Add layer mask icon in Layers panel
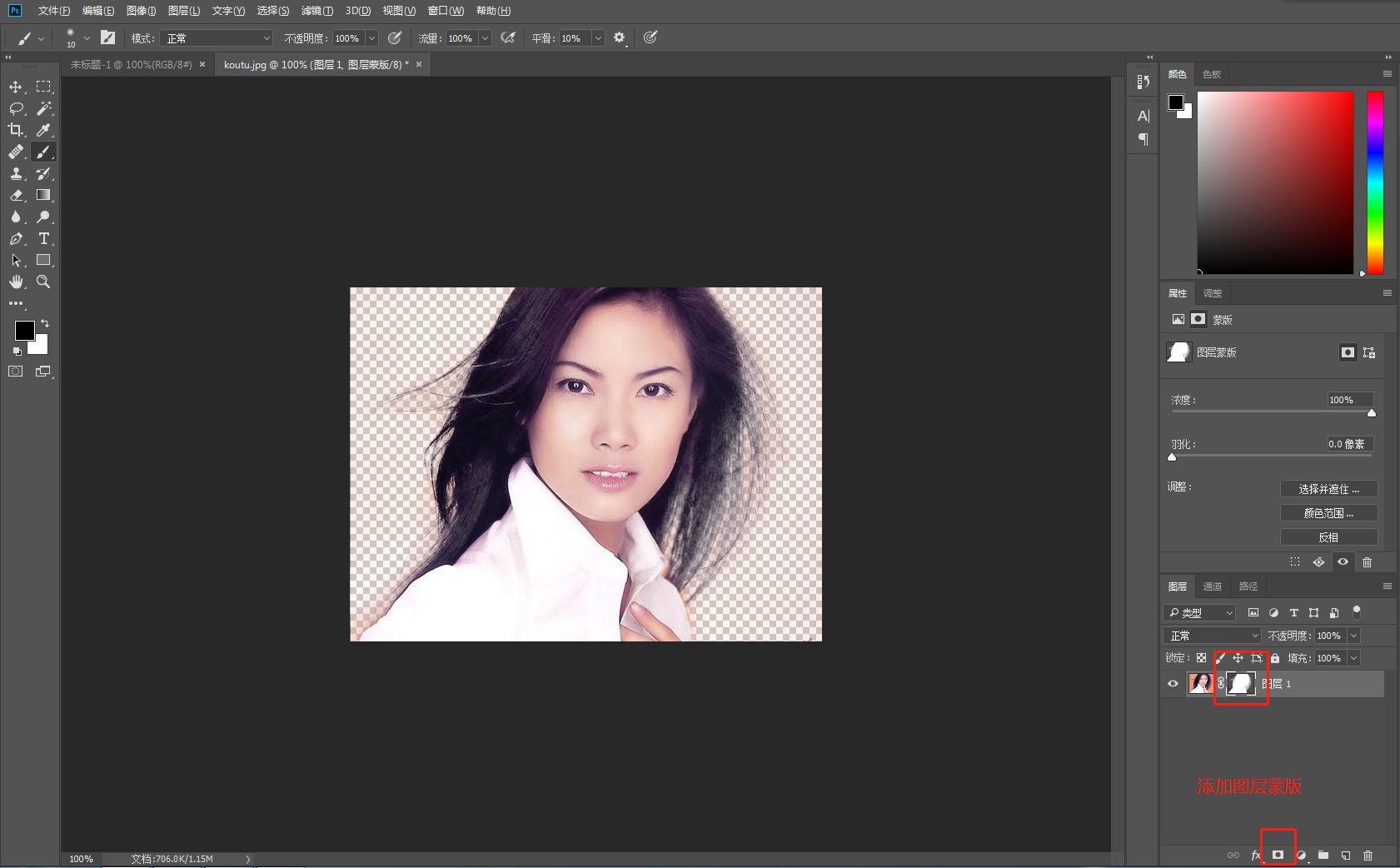 click(1278, 855)
